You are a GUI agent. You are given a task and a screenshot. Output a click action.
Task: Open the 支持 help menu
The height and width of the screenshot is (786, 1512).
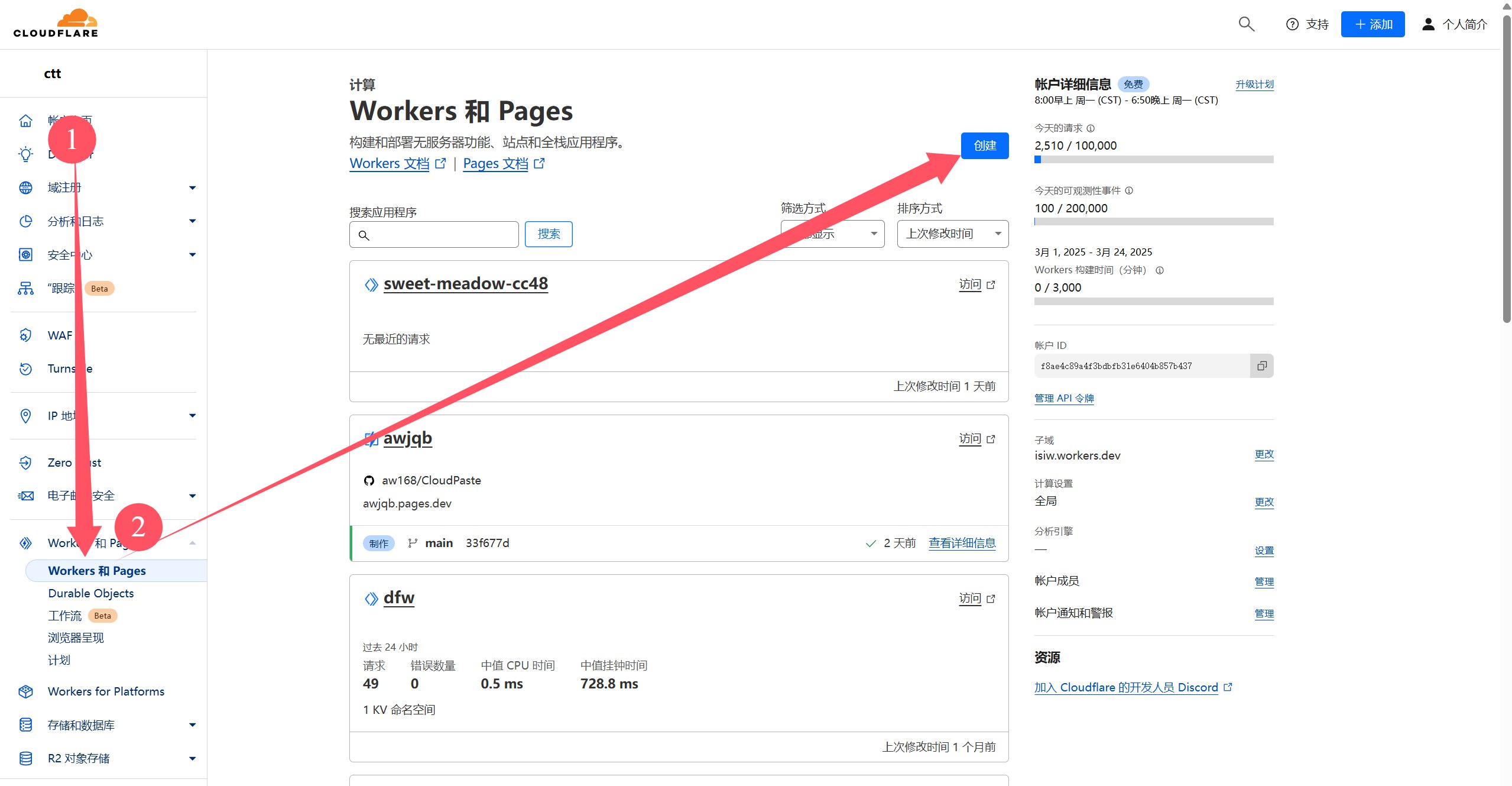pyautogui.click(x=1307, y=24)
